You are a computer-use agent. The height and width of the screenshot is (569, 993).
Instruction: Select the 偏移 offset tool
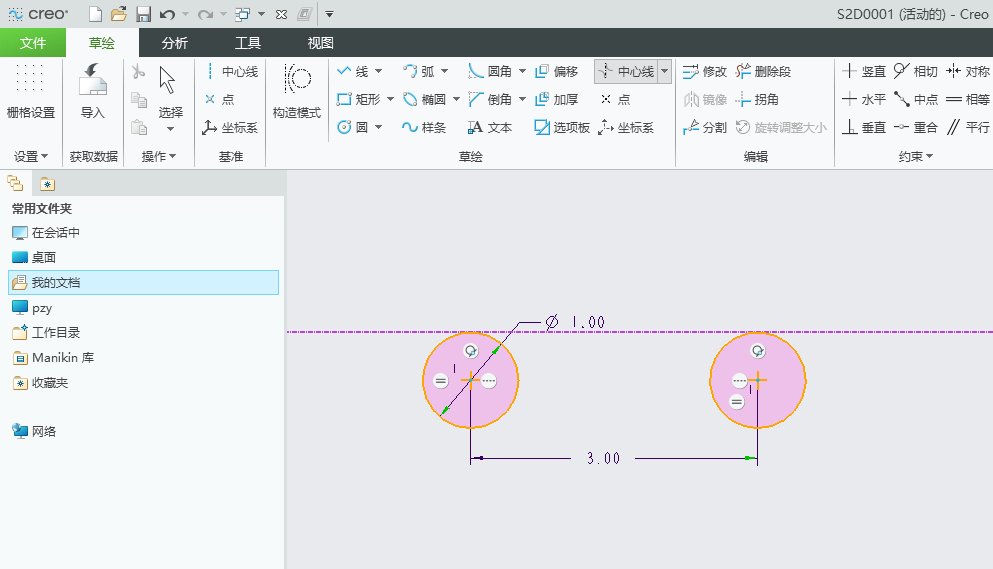pos(557,72)
